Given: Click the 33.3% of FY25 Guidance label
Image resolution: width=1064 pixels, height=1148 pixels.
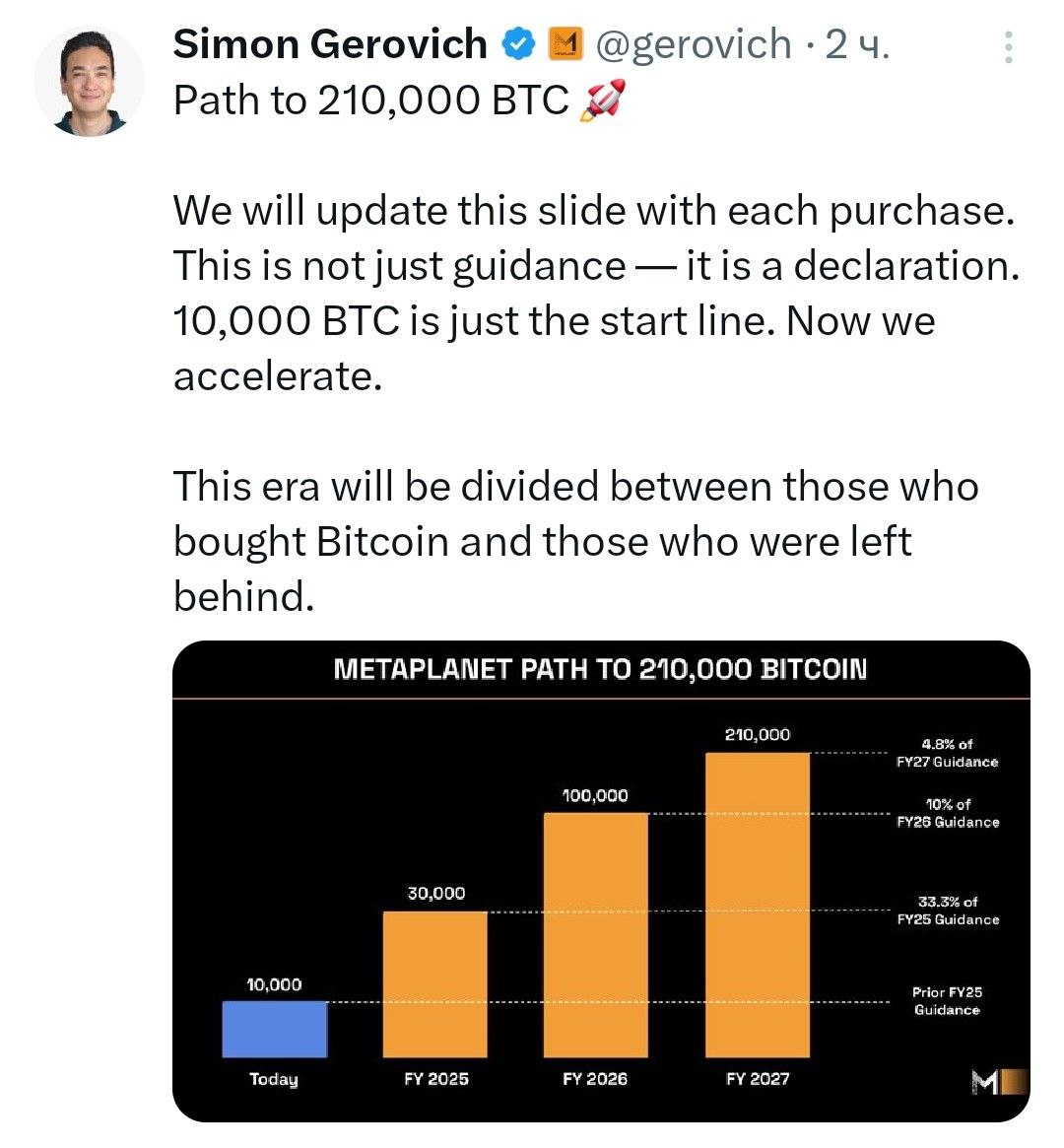Looking at the screenshot, I should pyautogui.click(x=949, y=911).
